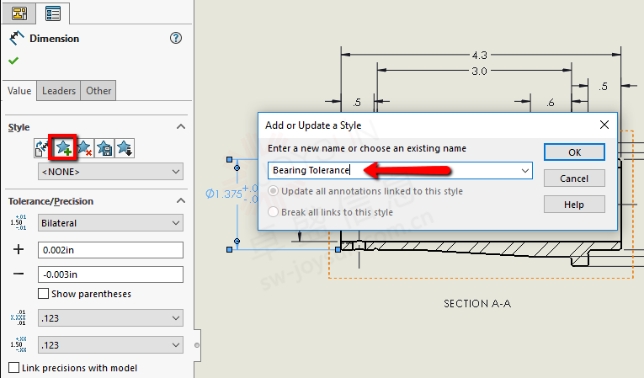Click the unit precision icon
Screen dimensions: 644x378
point(18,318)
